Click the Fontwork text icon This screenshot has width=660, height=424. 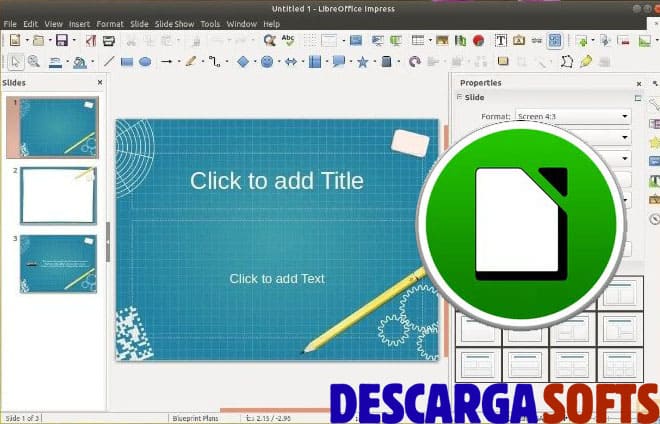point(519,40)
